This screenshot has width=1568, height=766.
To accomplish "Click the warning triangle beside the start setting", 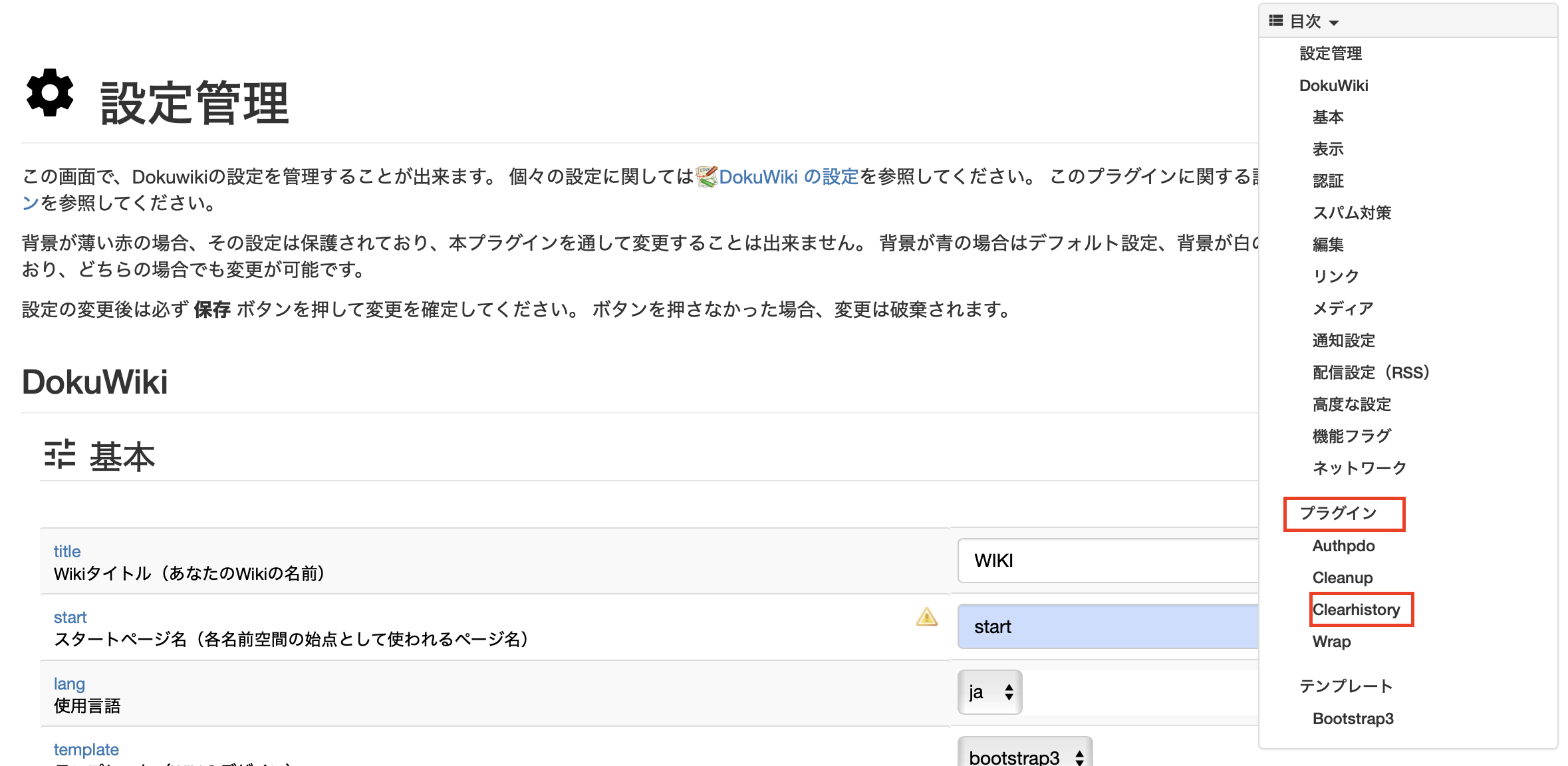I will pos(926,617).
